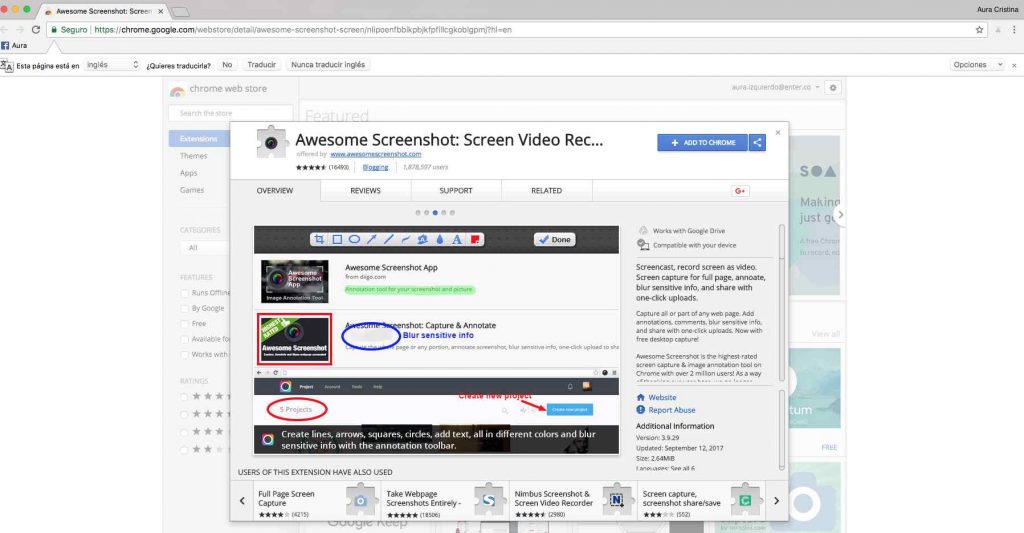
Task: Open Screen capture, screenshot share/save card
Action: pos(701,502)
